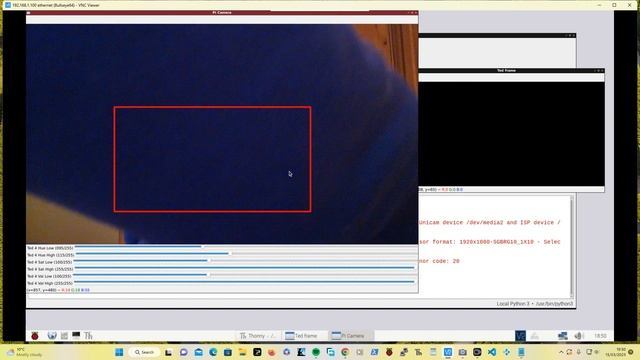Image resolution: width=640 pixels, height=360 pixels.
Task: Open the Terminal icon on the Pi panel
Action: point(76,336)
